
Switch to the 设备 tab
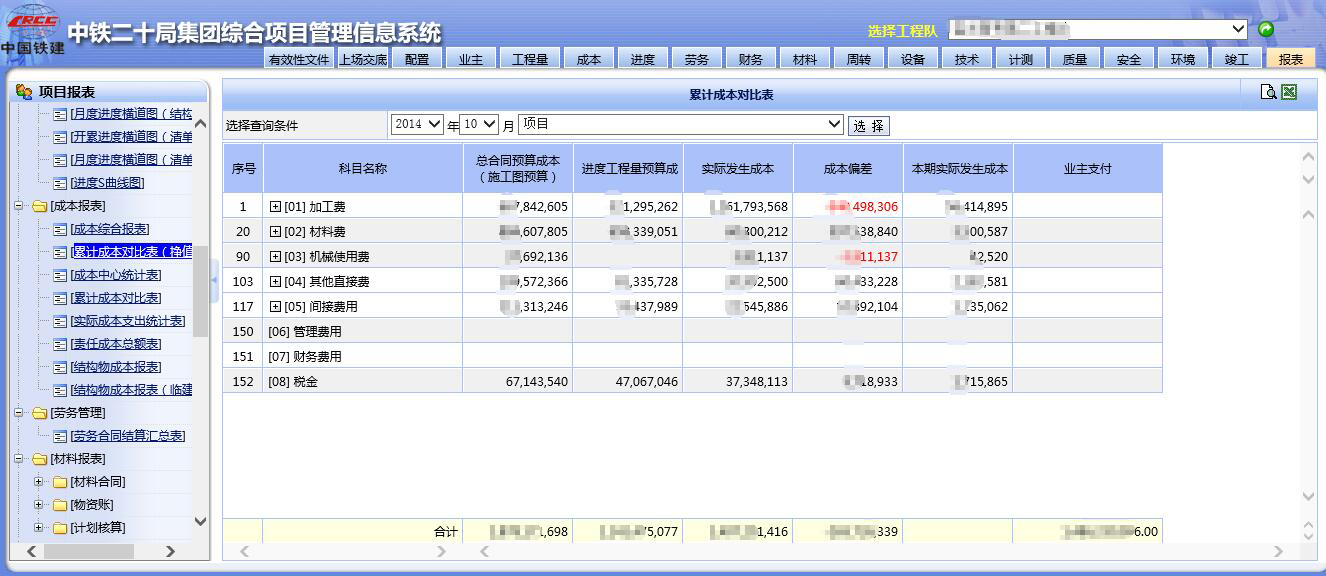tap(913, 59)
